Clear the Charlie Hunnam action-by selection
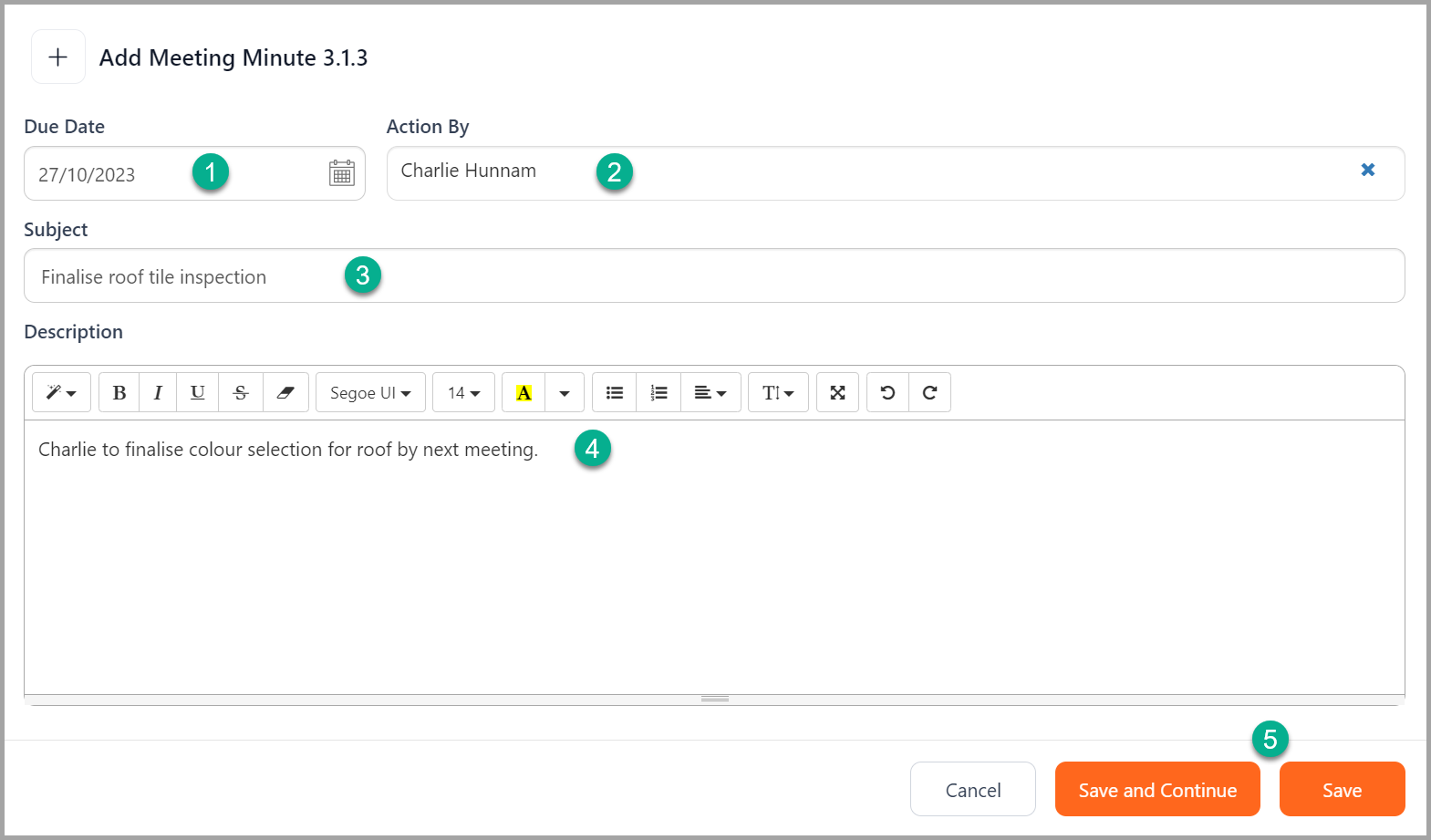Image resolution: width=1431 pixels, height=840 pixels. [1368, 170]
